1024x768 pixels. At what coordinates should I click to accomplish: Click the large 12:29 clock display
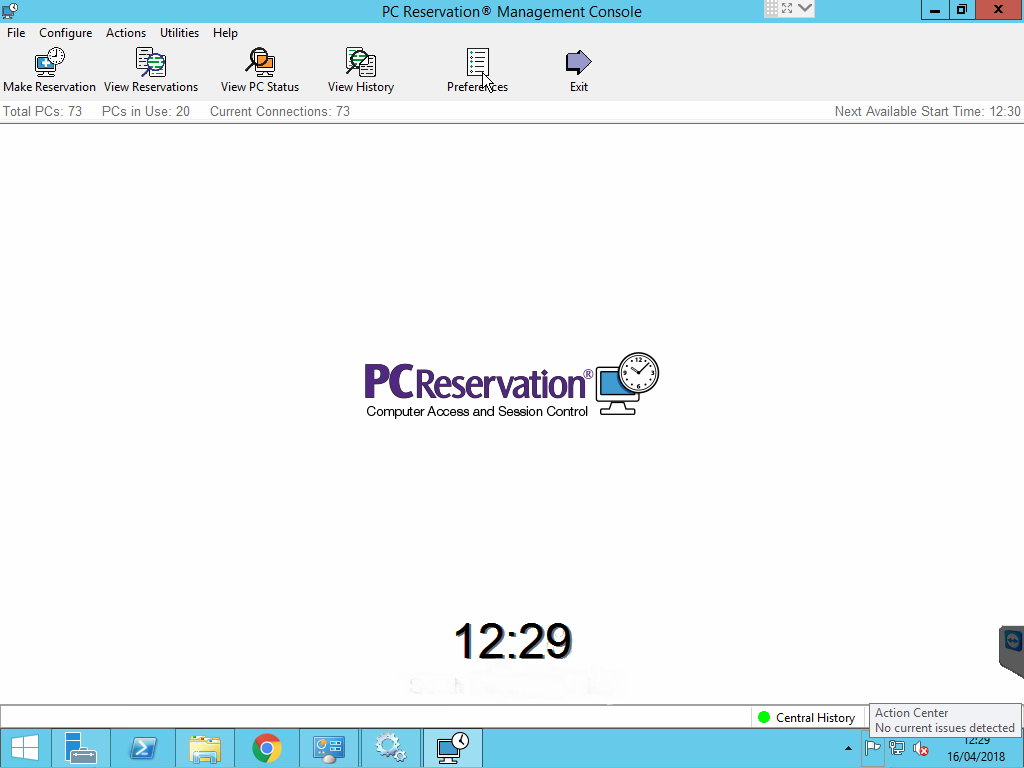513,641
